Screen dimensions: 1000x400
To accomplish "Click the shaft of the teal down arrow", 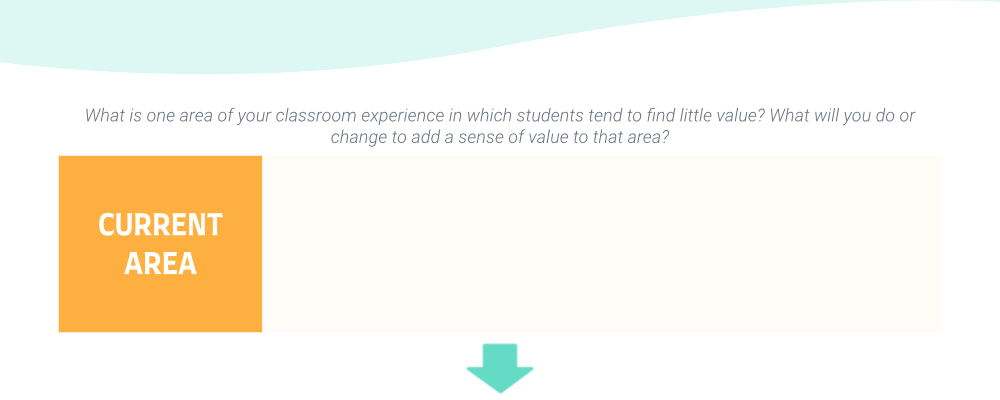I will pyautogui.click(x=500, y=356).
